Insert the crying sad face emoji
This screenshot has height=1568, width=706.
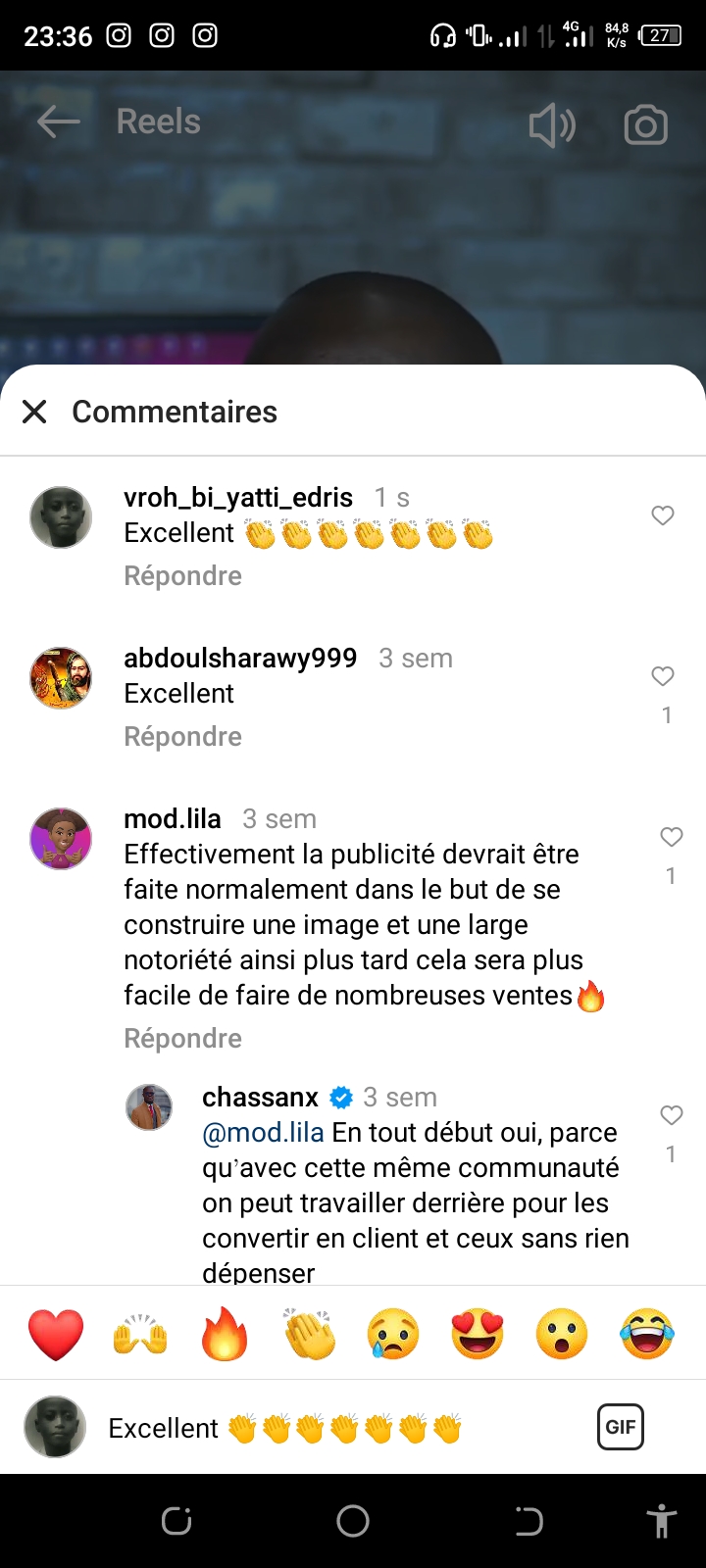(x=393, y=1334)
